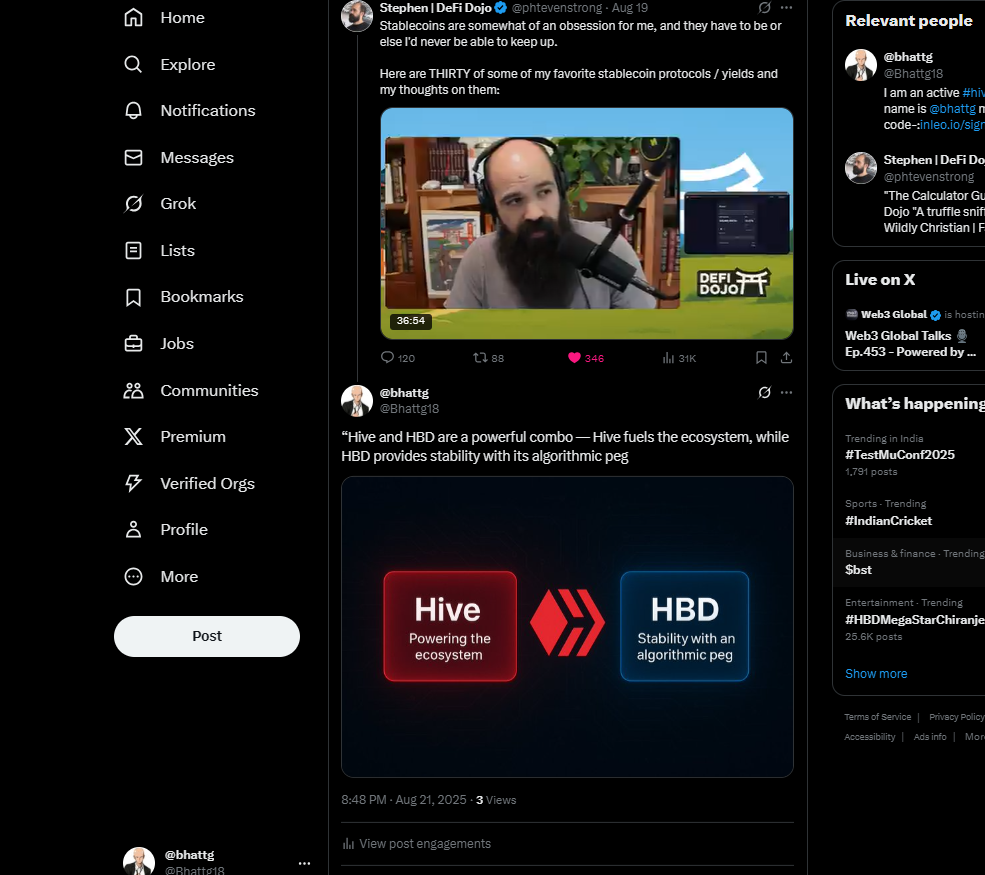Viewport: 985px width, 875px height.
Task: Click Stephen's avatar on the top post
Action: (x=357, y=16)
